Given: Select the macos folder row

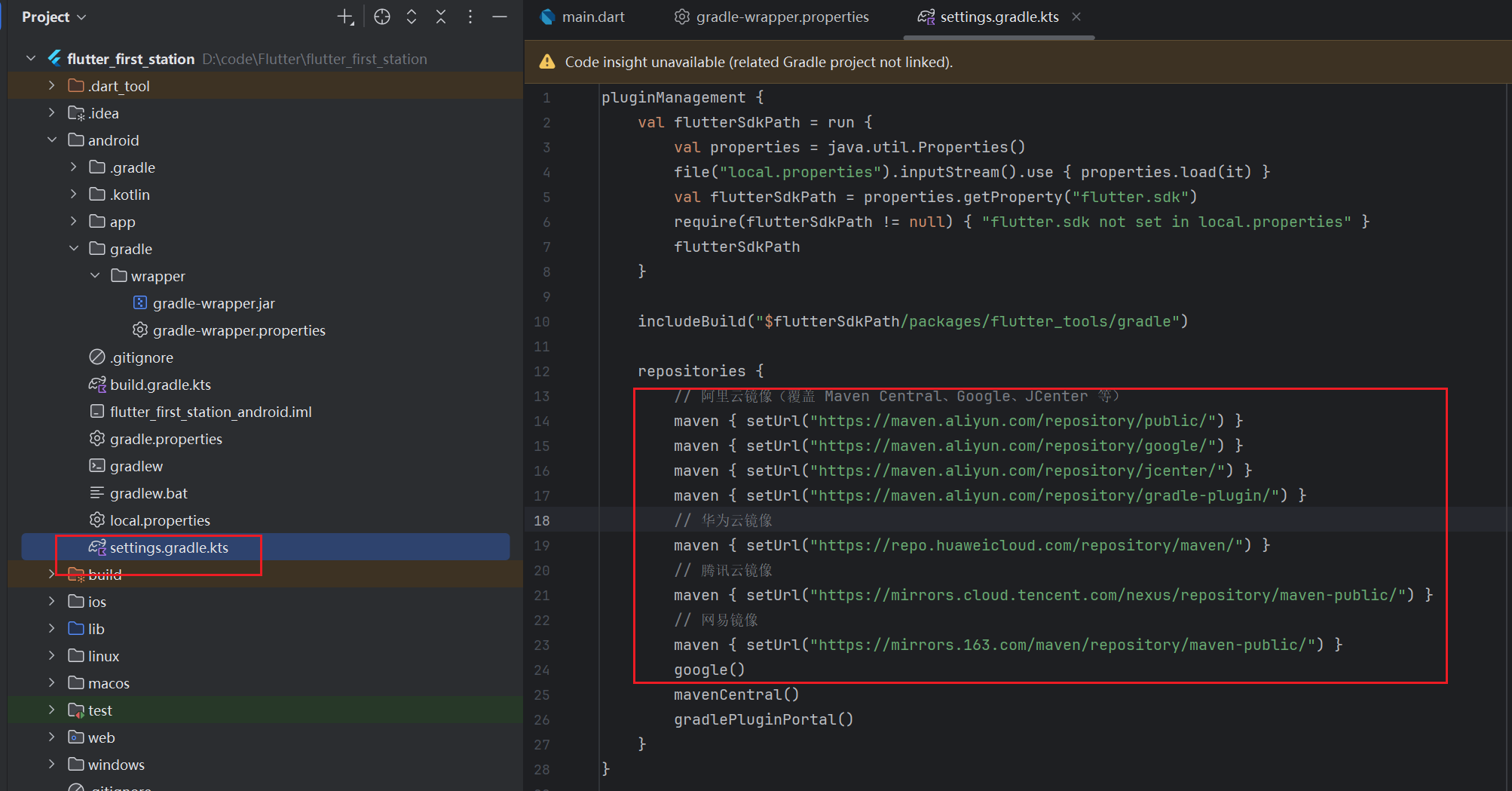Looking at the screenshot, I should (265, 682).
